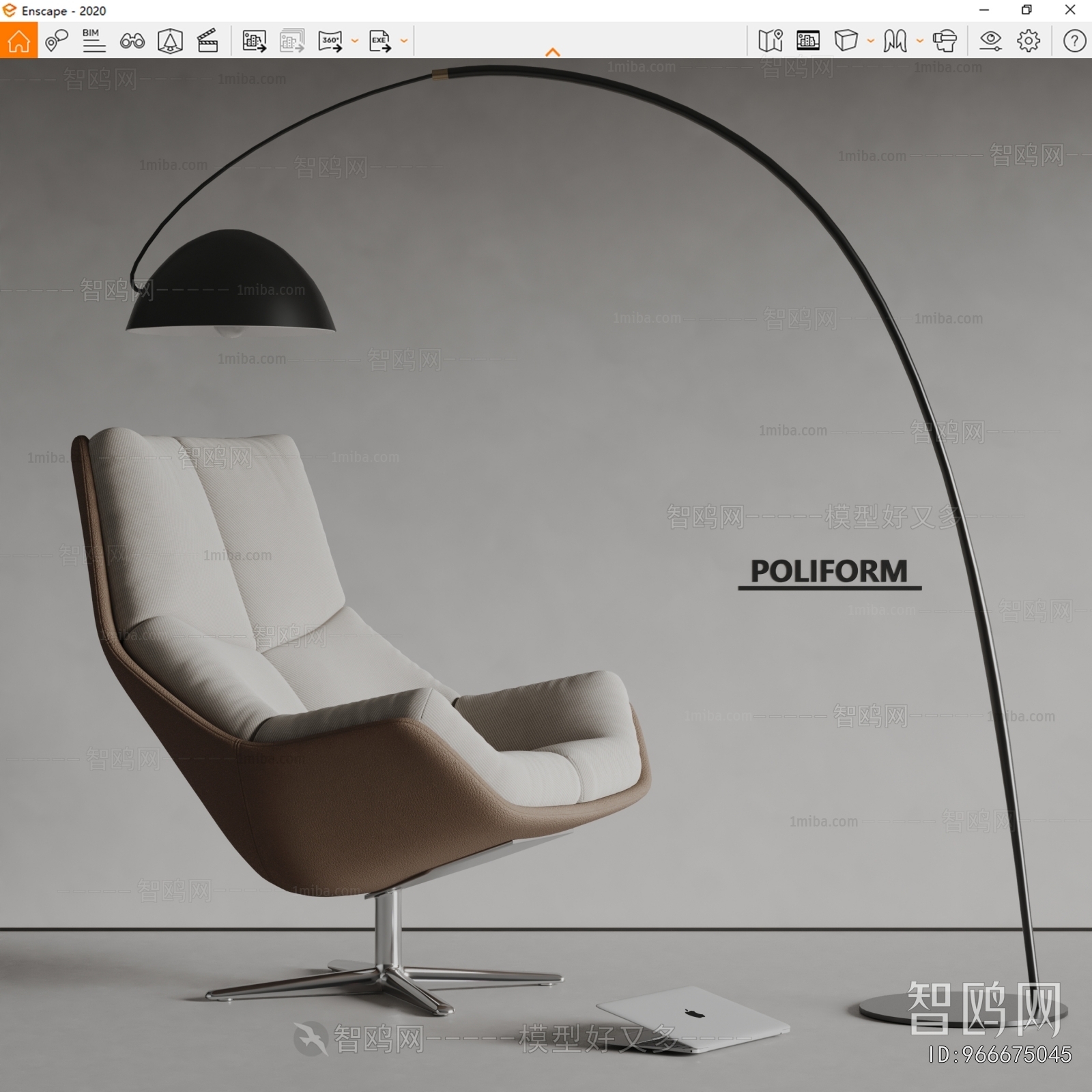
Task: Open the help question mark
Action: click(1074, 41)
